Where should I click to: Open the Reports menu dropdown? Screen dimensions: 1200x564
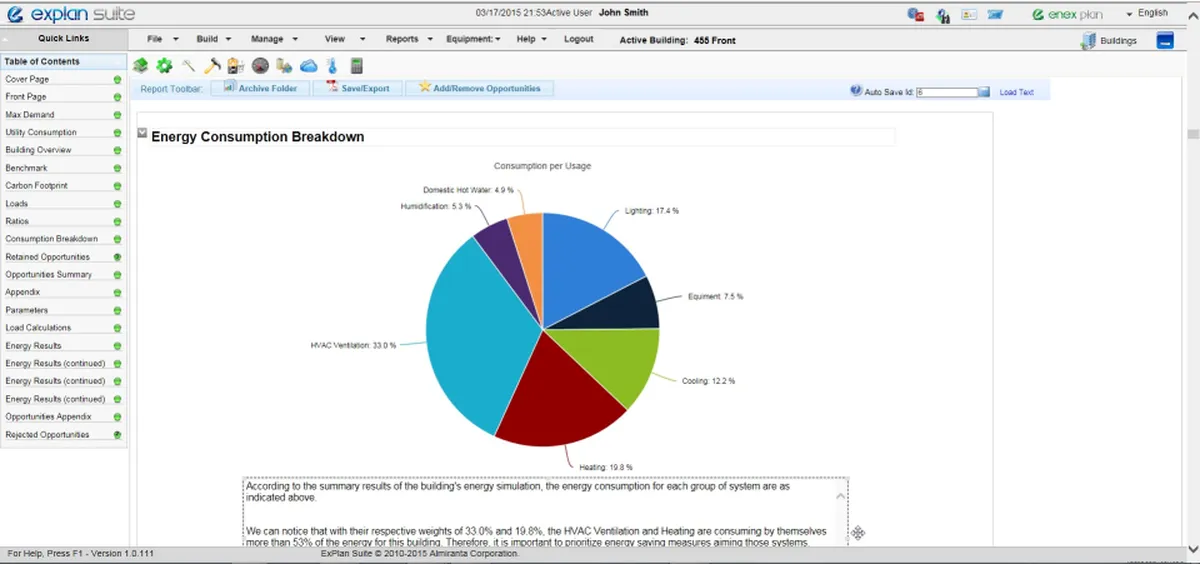click(410, 39)
